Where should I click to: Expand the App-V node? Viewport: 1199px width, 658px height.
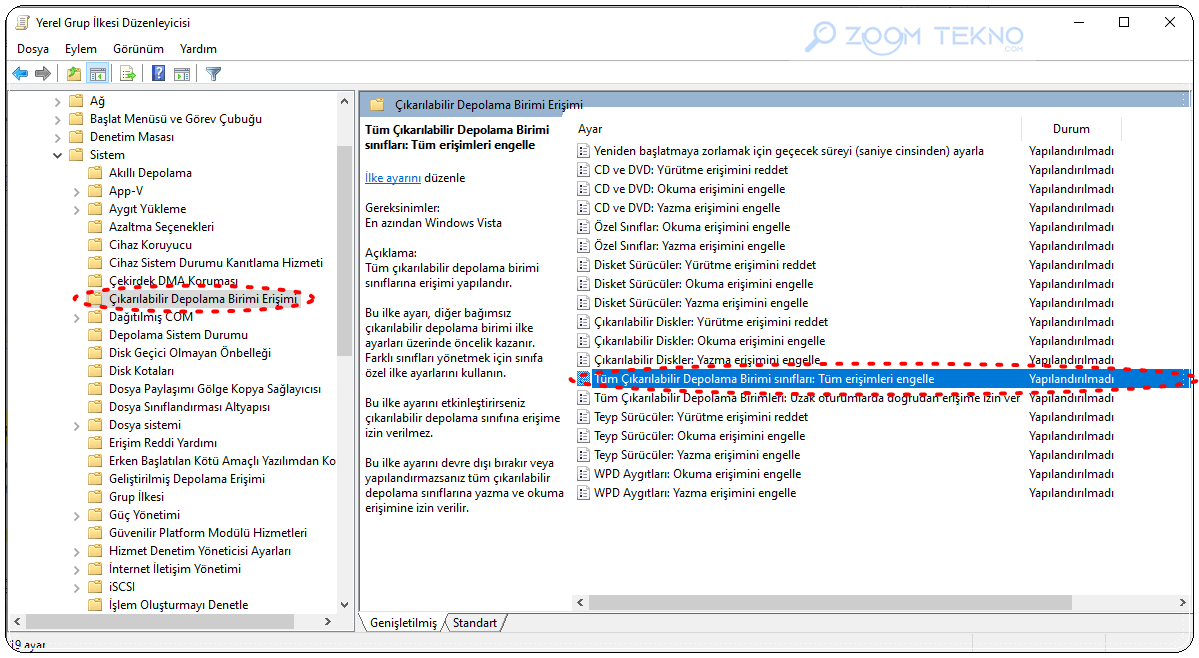76,191
